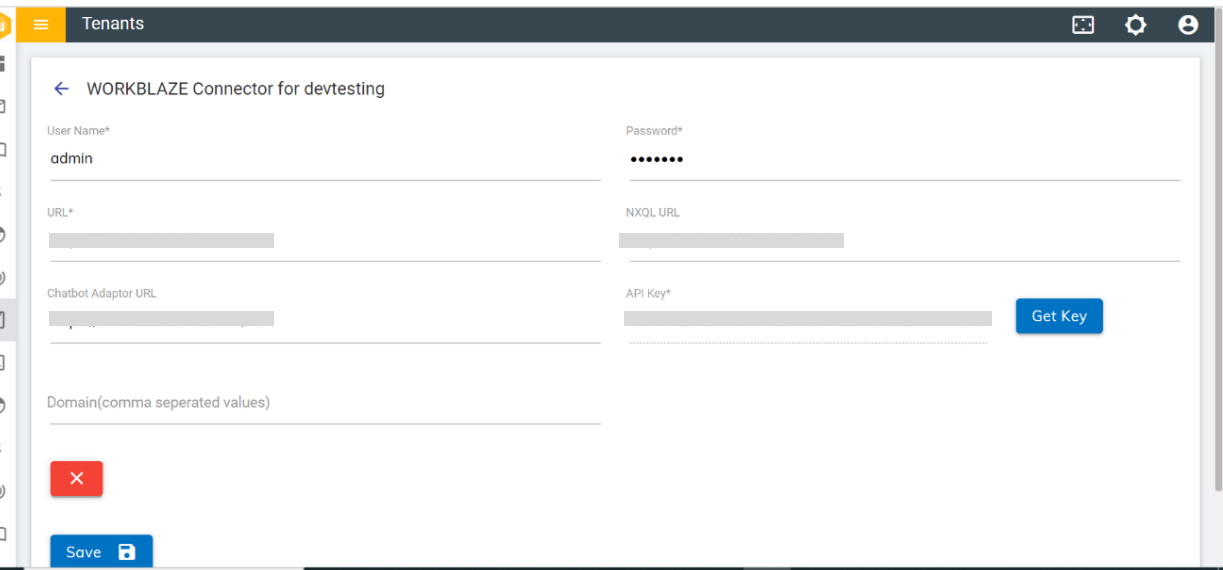The width and height of the screenshot is (1223, 570).
Task: Open the settings gear in header
Action: pyautogui.click(x=1135, y=25)
